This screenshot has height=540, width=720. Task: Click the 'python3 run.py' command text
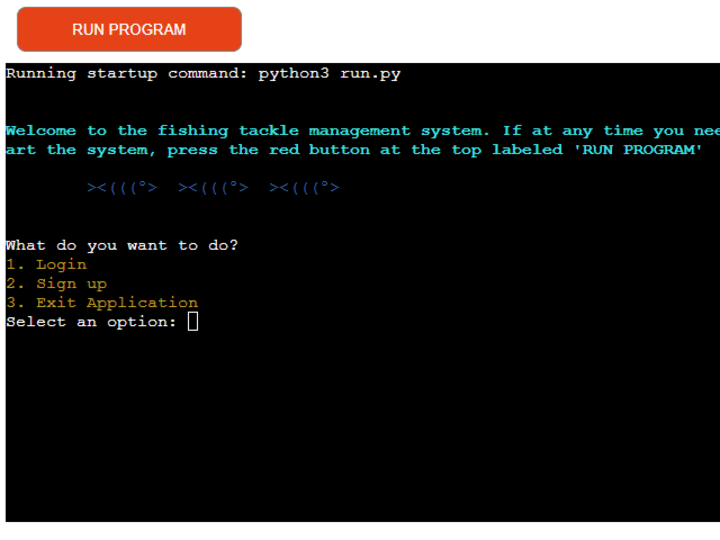click(329, 74)
